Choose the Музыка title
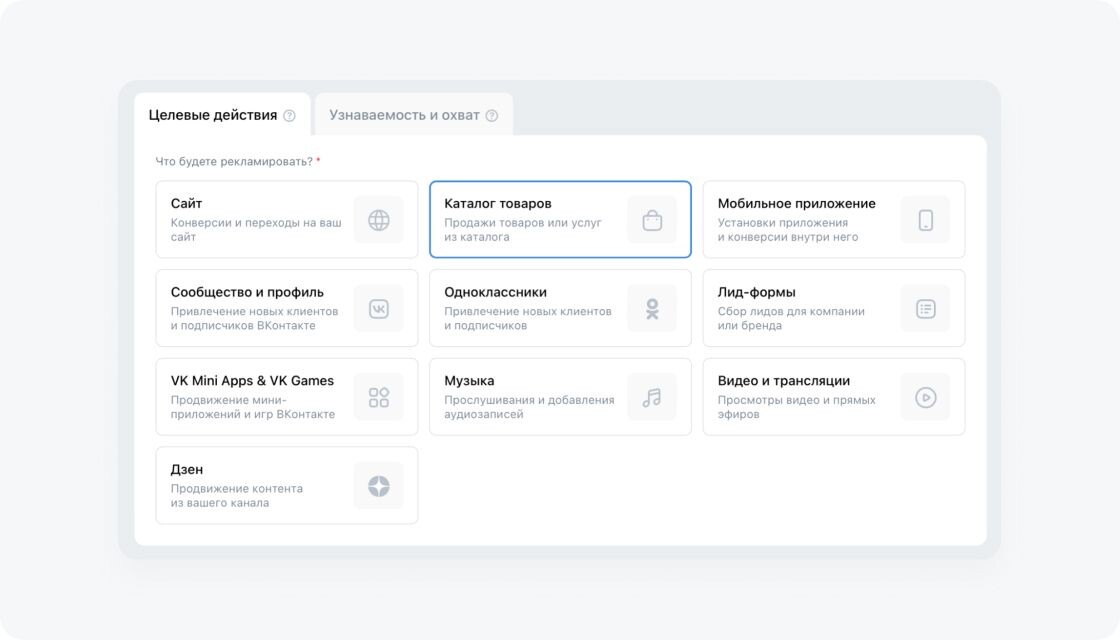 click(469, 381)
